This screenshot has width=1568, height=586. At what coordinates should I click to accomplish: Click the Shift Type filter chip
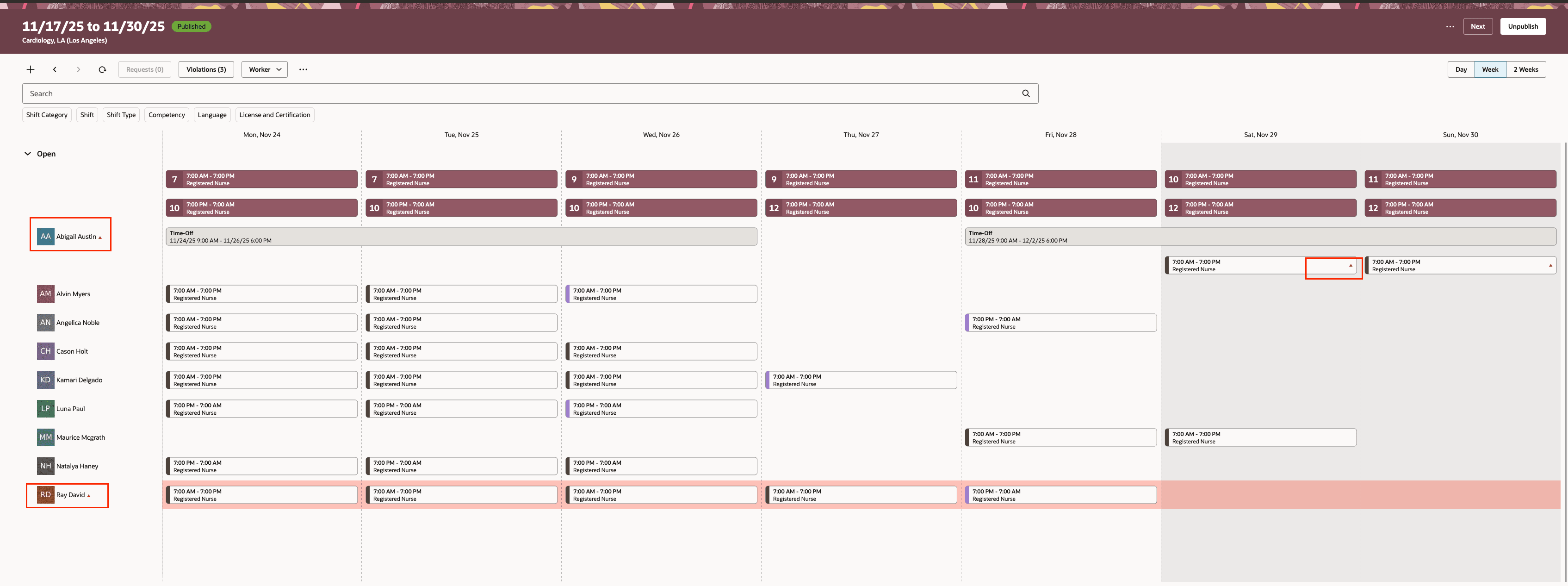120,114
